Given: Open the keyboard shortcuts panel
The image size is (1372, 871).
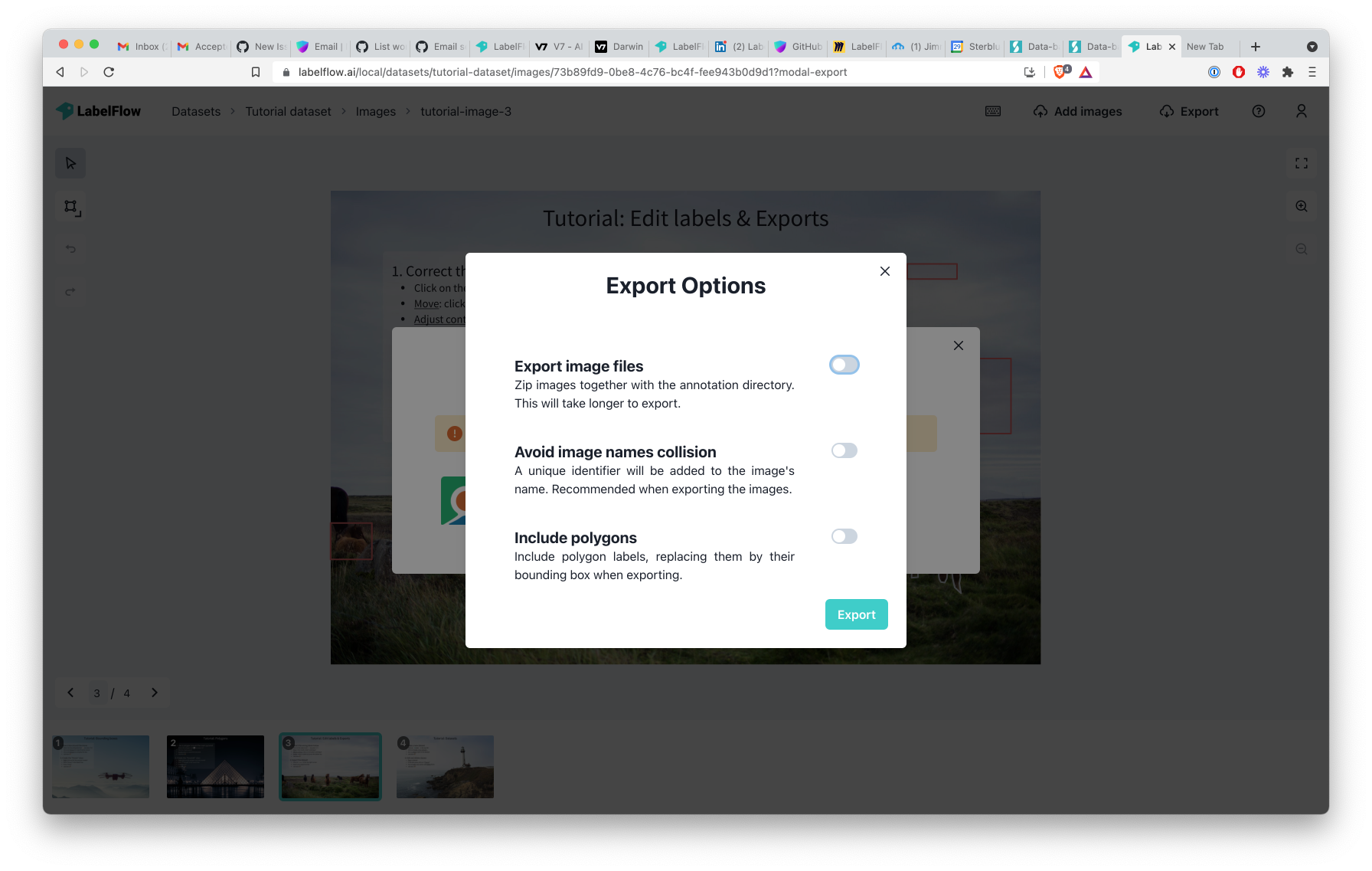Looking at the screenshot, I should tap(992, 111).
